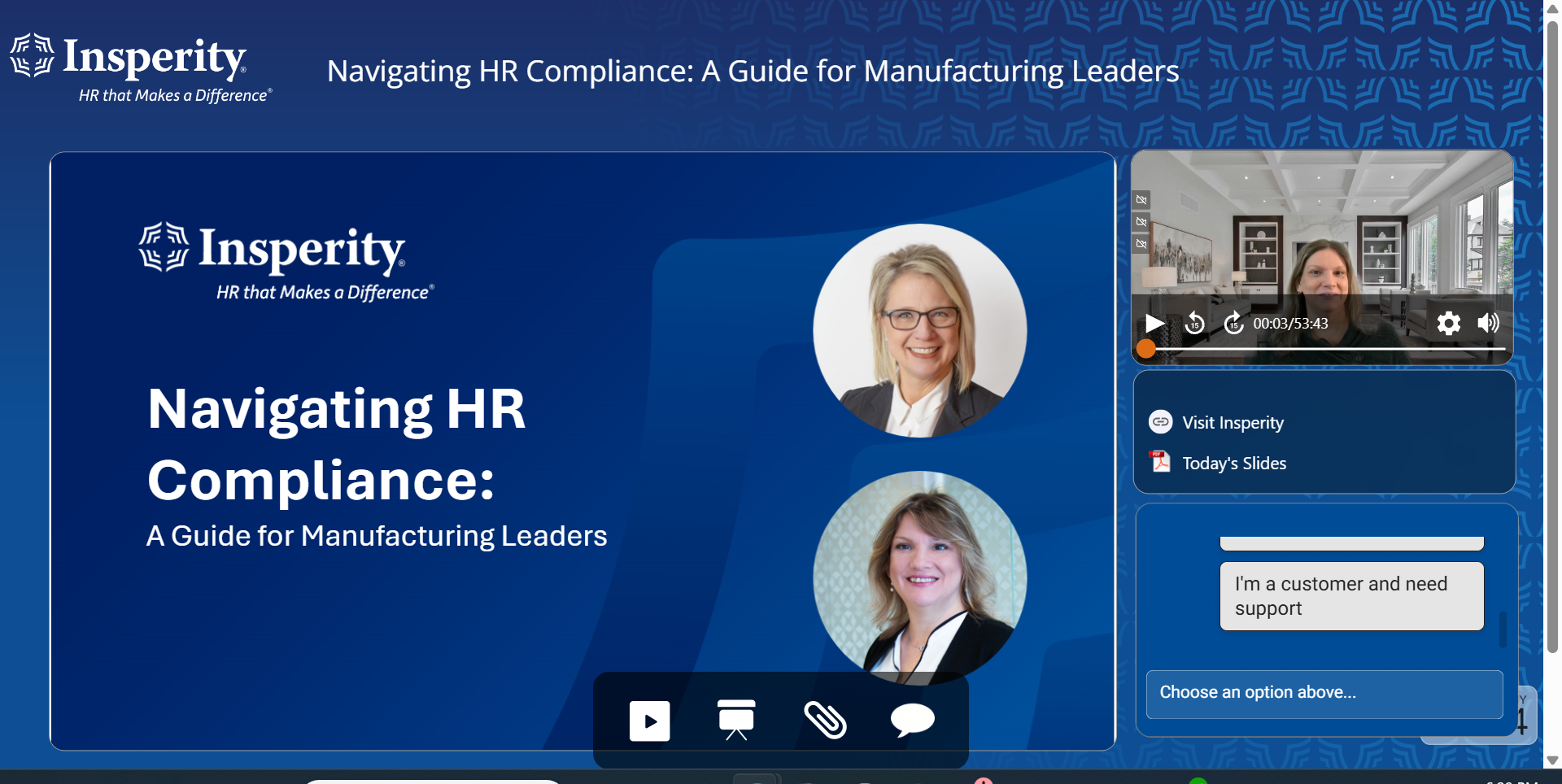
Task: Open the chat speech bubble icon
Action: coord(913,720)
